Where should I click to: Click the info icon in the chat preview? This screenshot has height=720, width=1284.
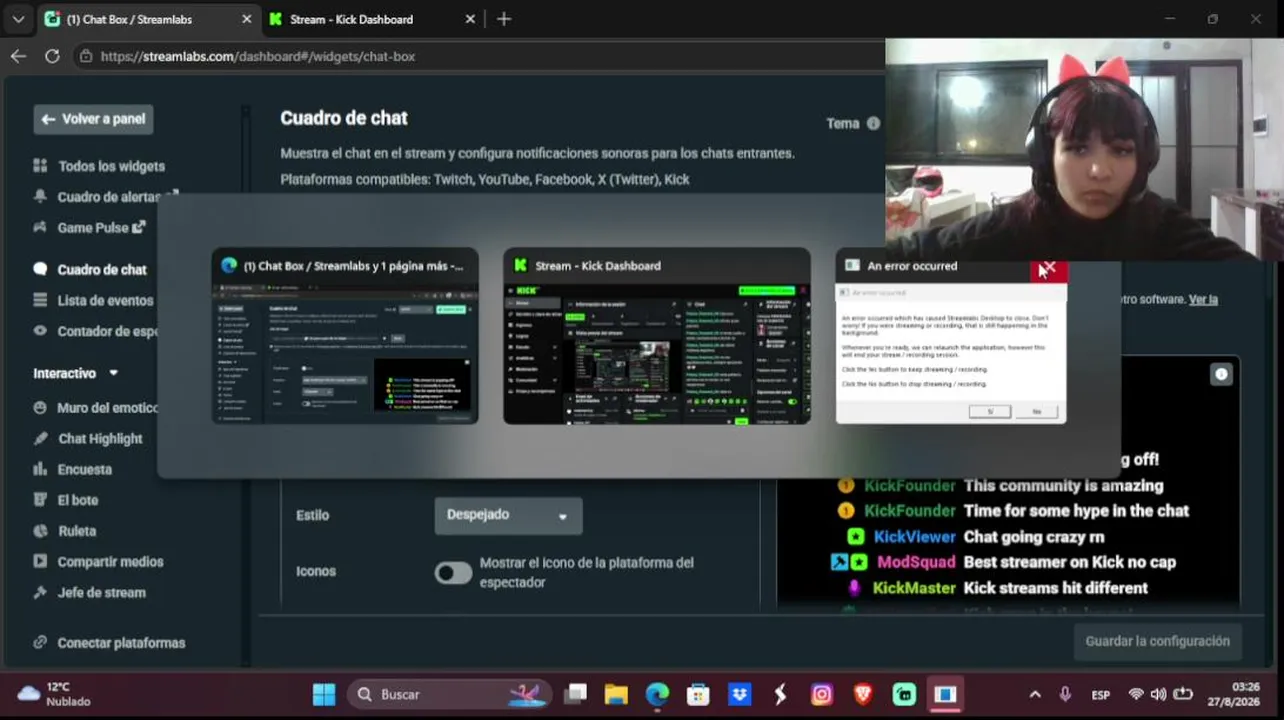click(x=1221, y=374)
